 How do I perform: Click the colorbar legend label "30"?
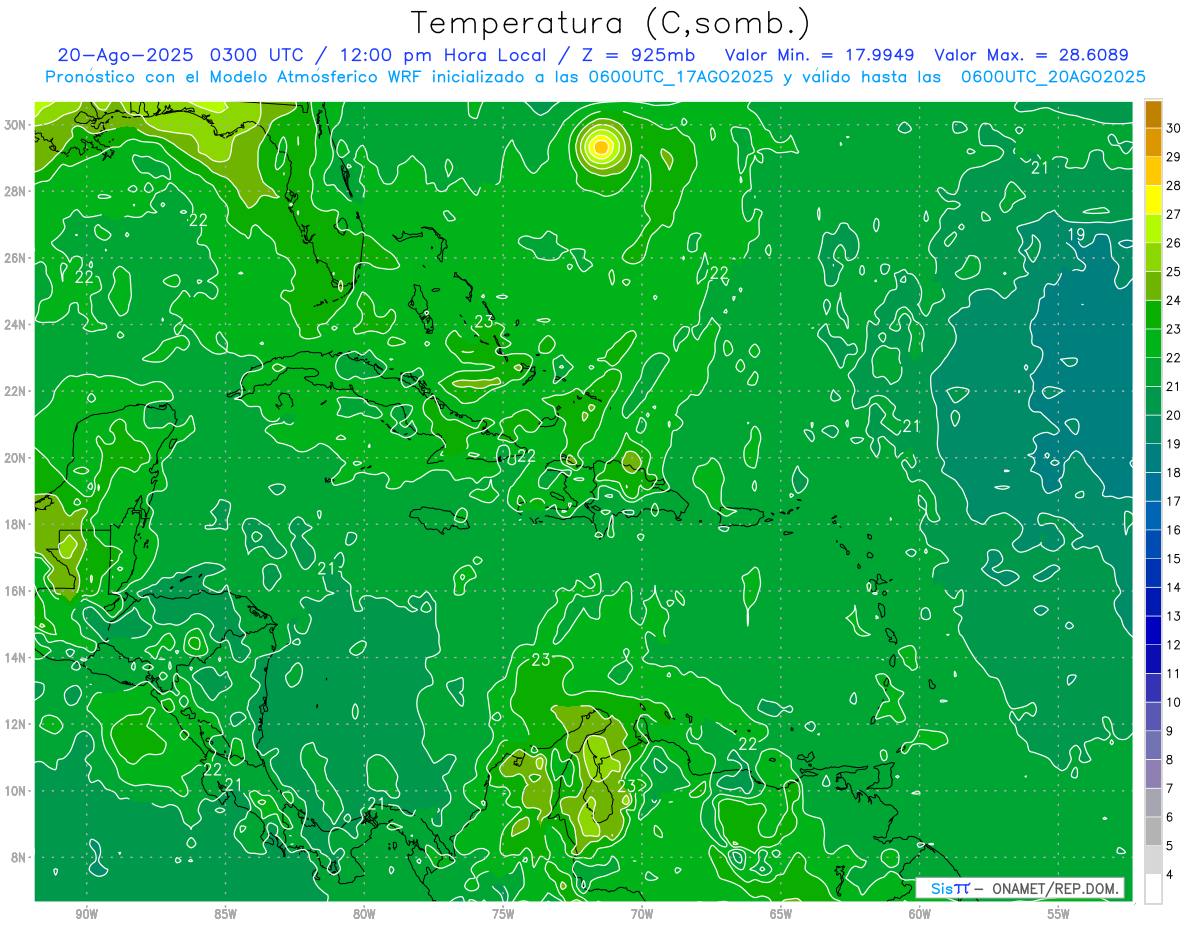point(1174,127)
